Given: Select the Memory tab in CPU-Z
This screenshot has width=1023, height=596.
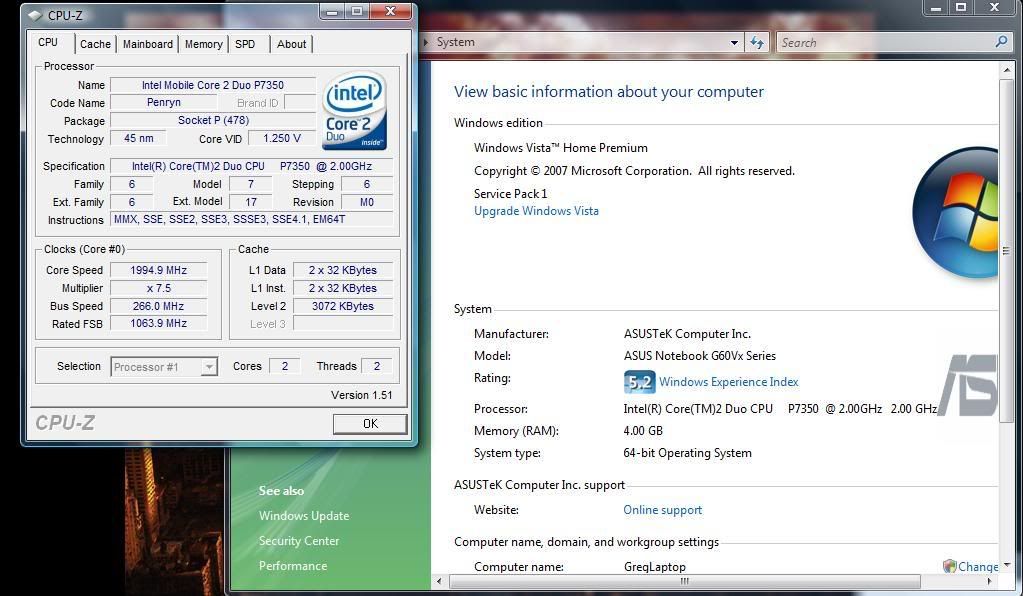Looking at the screenshot, I should (204, 44).
